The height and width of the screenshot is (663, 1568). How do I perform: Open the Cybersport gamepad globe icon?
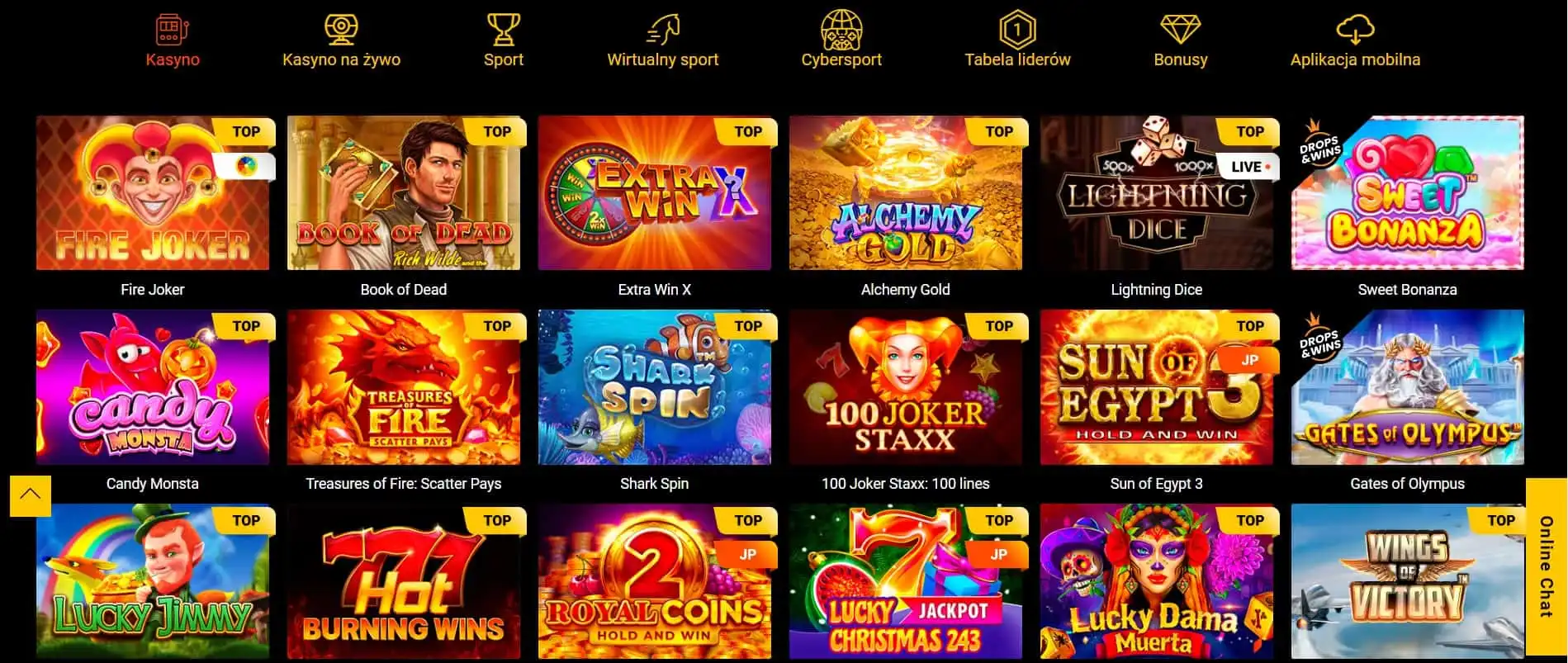pos(841,29)
